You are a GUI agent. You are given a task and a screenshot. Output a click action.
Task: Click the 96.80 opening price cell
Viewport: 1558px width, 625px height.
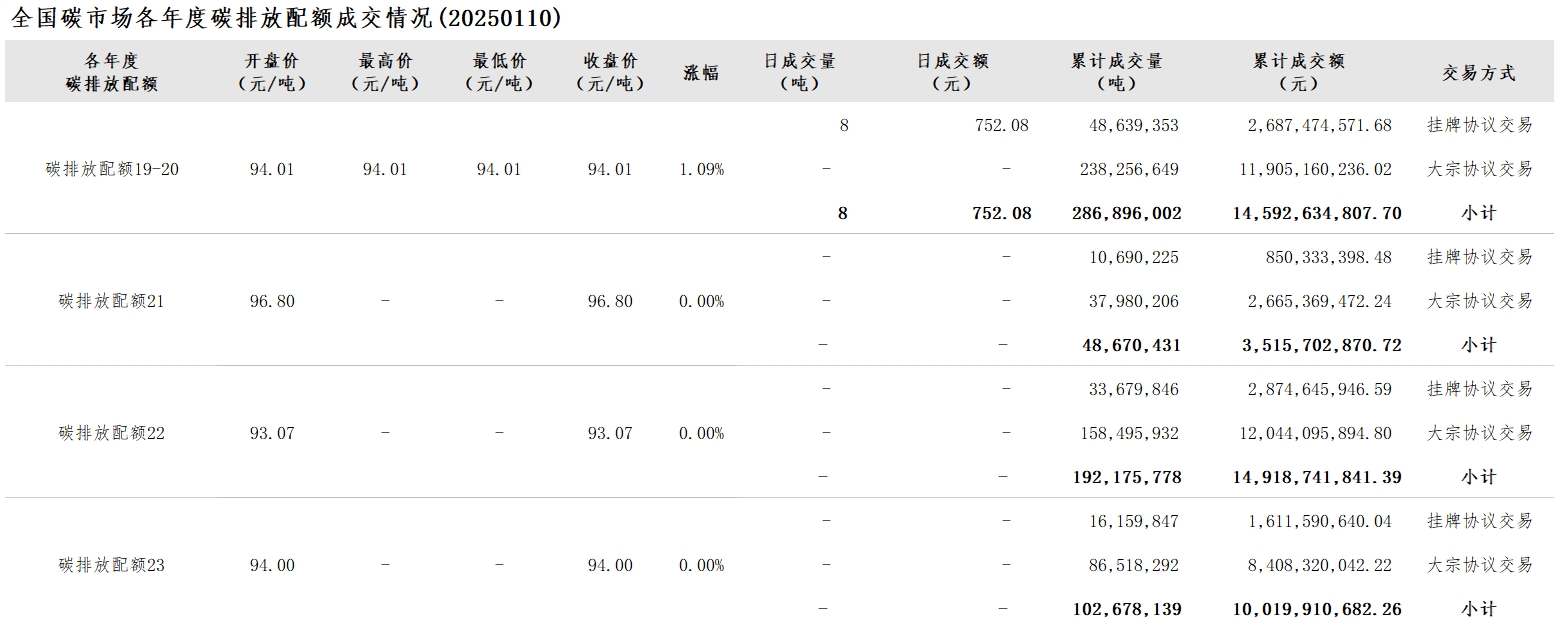click(x=272, y=301)
